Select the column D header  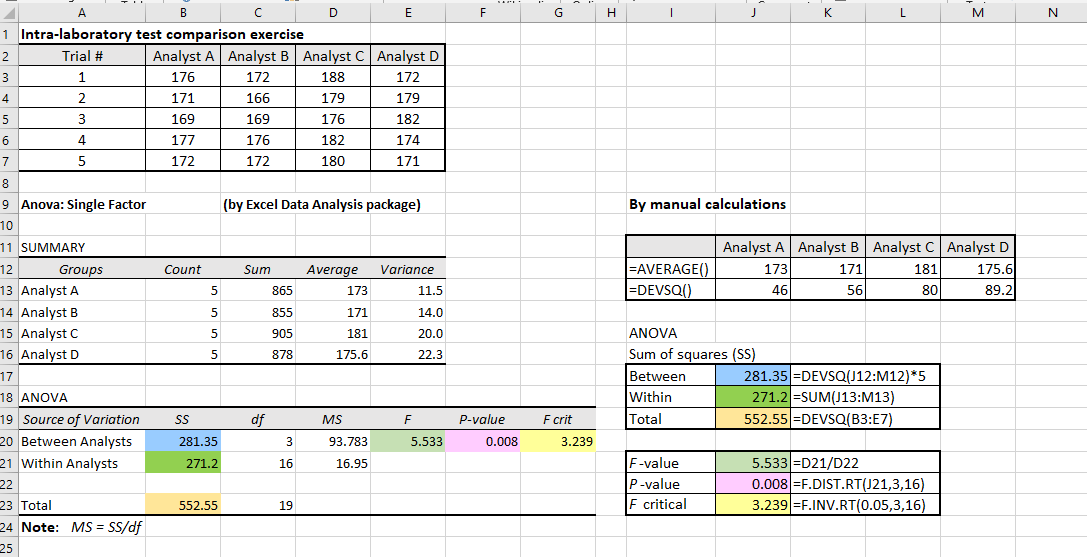(332, 13)
